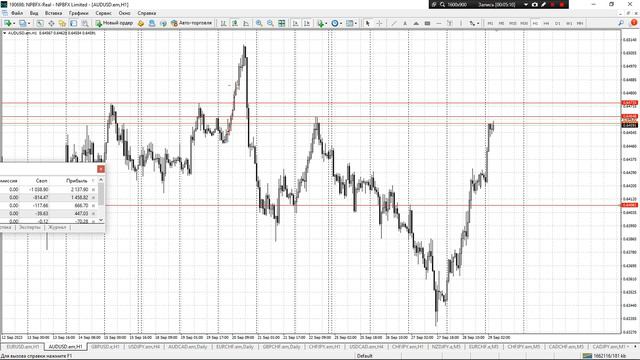Toggle the Terminal window icon
This screenshot has width=640, height=360.
73,23
